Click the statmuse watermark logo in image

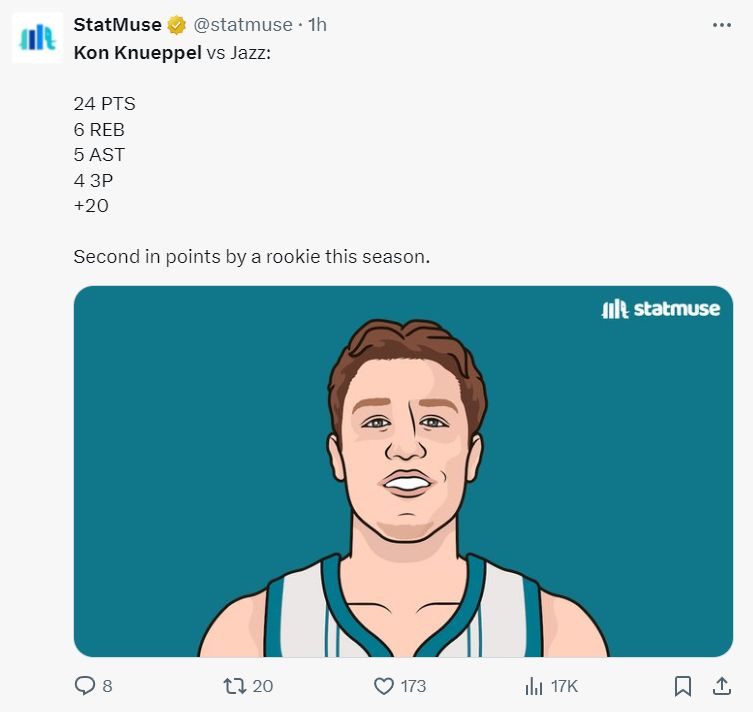pyautogui.click(x=660, y=309)
